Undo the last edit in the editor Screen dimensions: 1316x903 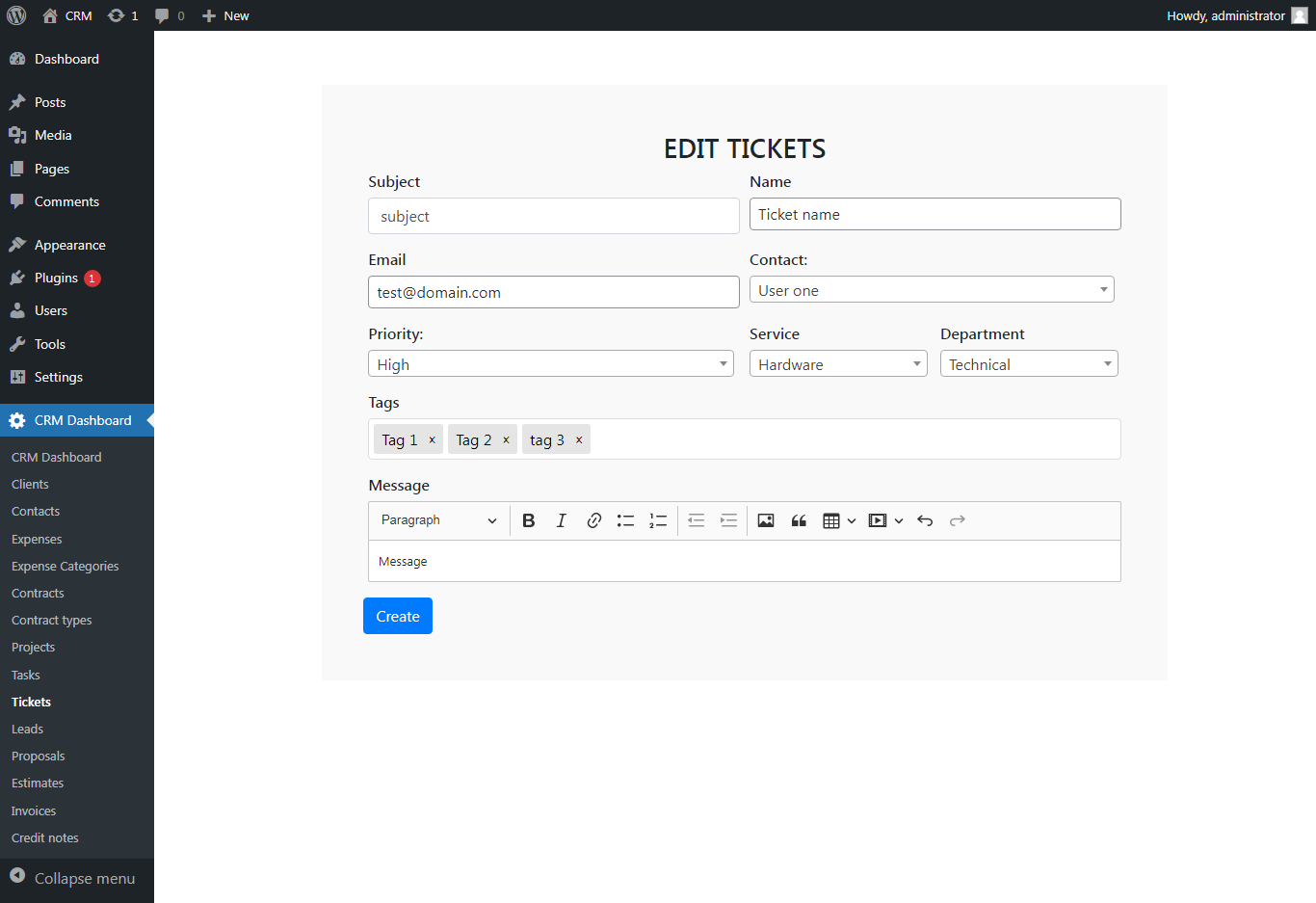pyautogui.click(x=924, y=520)
